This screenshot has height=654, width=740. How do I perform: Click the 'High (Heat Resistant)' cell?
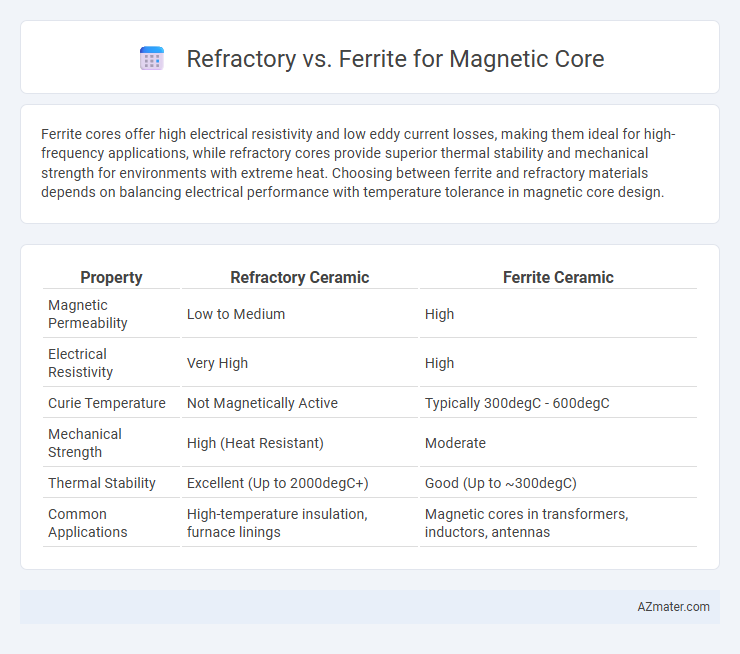(x=255, y=443)
